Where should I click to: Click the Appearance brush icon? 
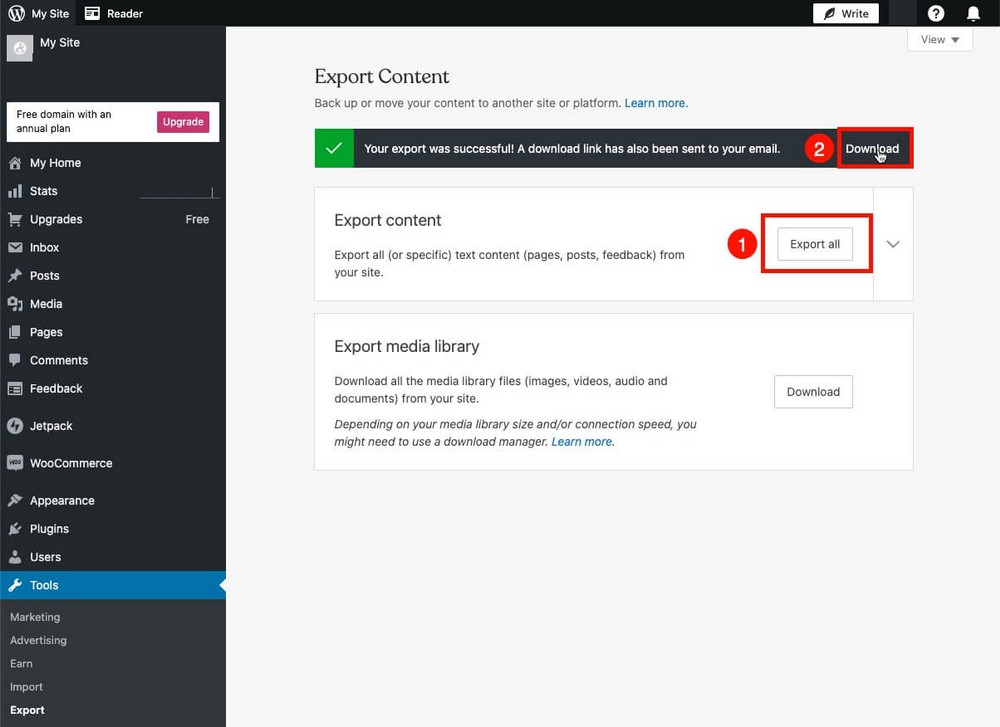tap(15, 501)
